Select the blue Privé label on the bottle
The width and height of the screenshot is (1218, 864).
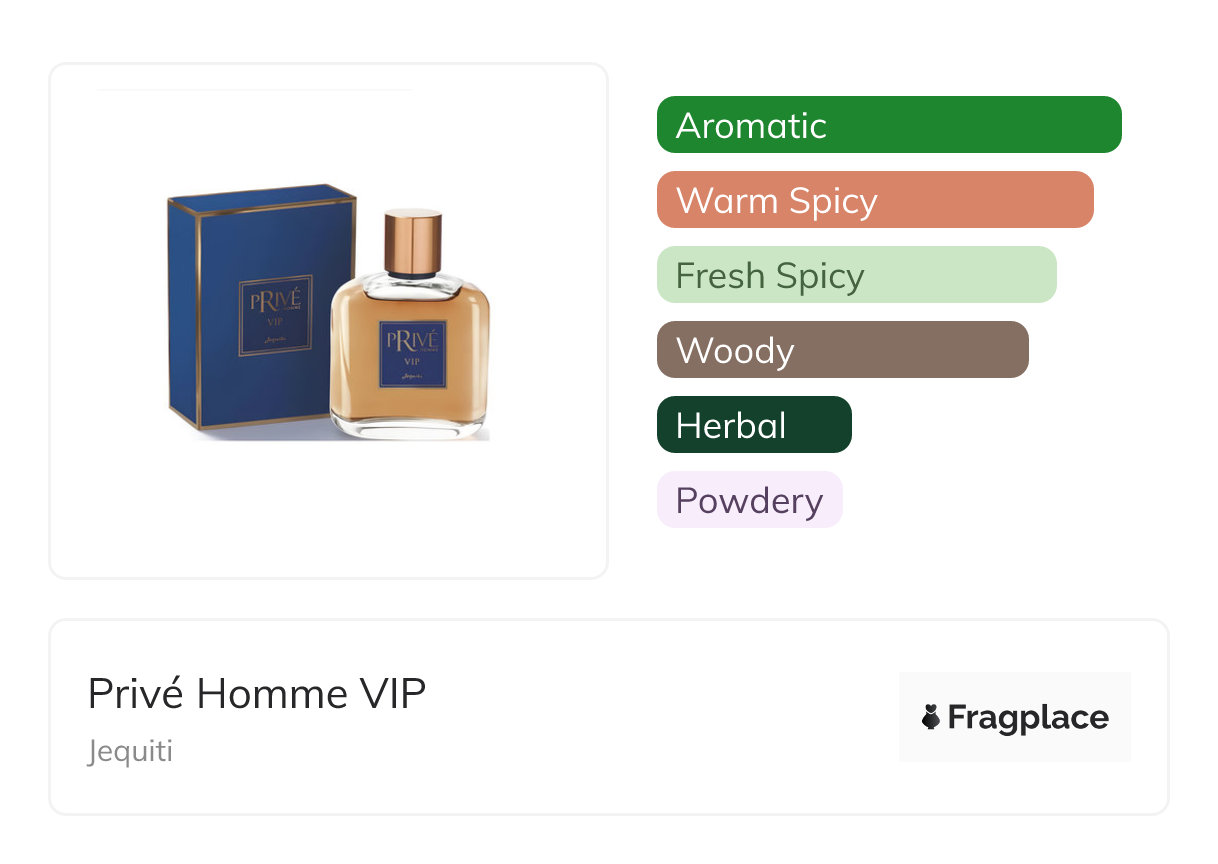tap(412, 352)
